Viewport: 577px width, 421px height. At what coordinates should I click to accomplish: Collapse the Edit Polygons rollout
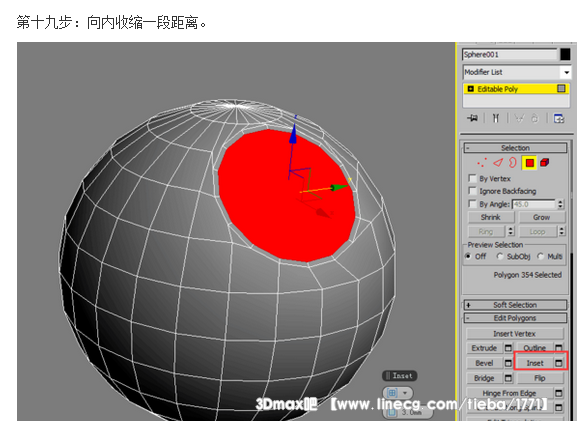(515, 318)
